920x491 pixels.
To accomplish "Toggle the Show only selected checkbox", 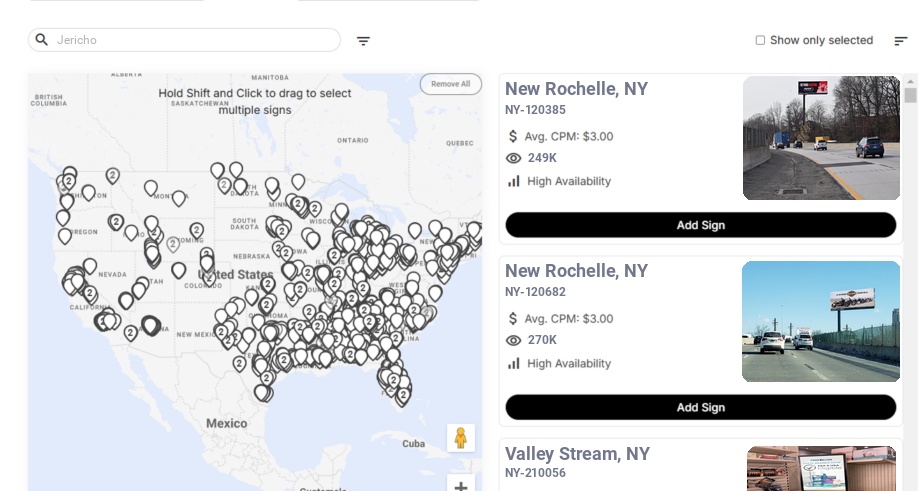I will pyautogui.click(x=760, y=41).
